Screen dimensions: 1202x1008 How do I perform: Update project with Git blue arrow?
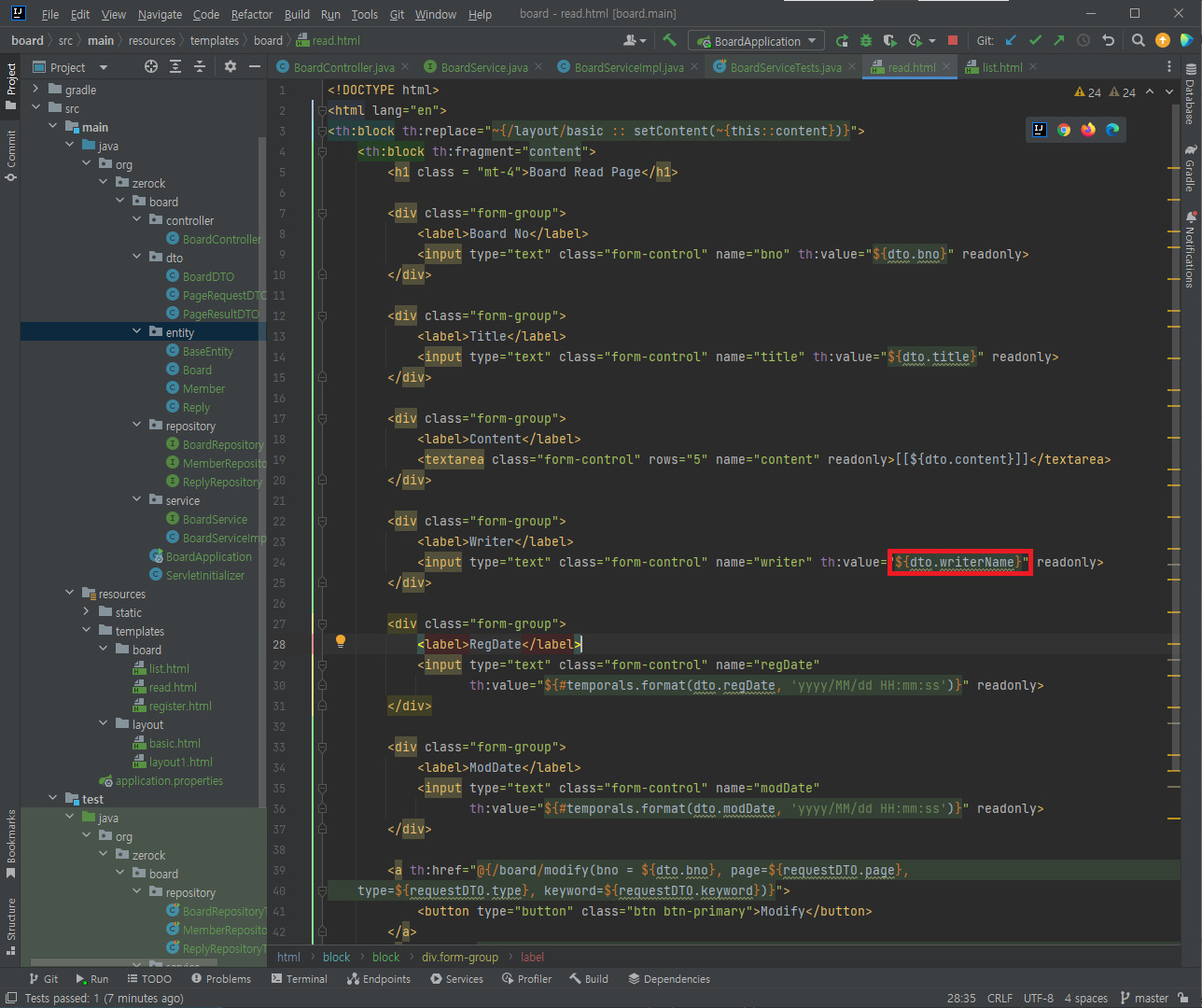pyautogui.click(x=1011, y=40)
